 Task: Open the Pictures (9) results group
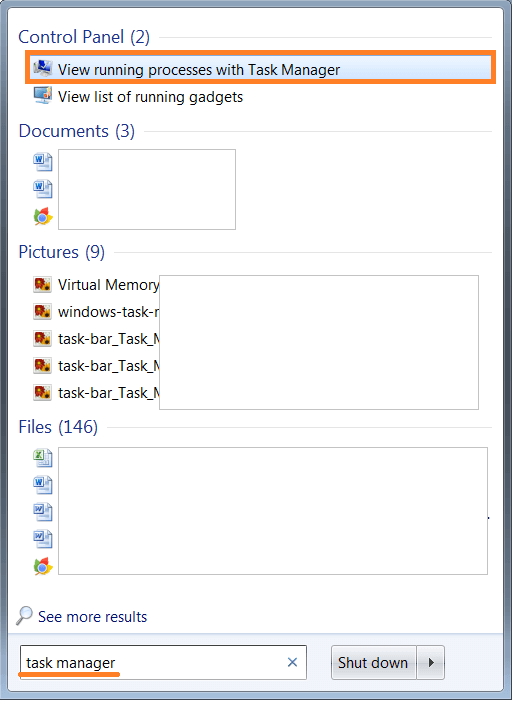pos(62,252)
